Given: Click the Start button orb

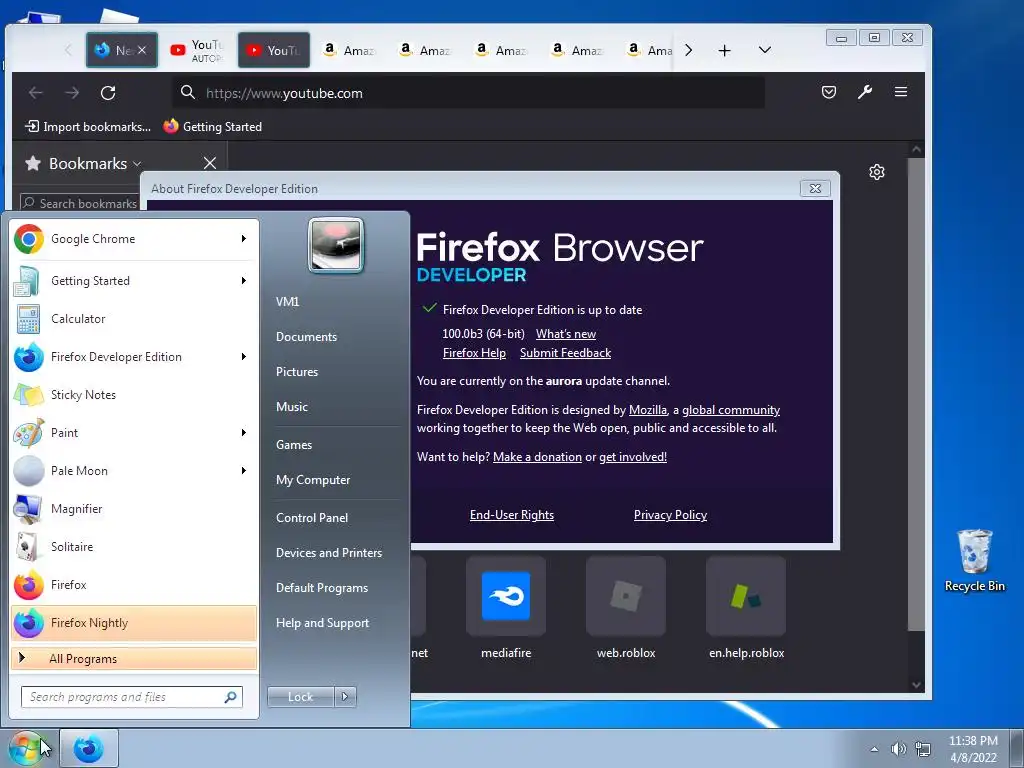Looking at the screenshot, I should (x=25, y=748).
